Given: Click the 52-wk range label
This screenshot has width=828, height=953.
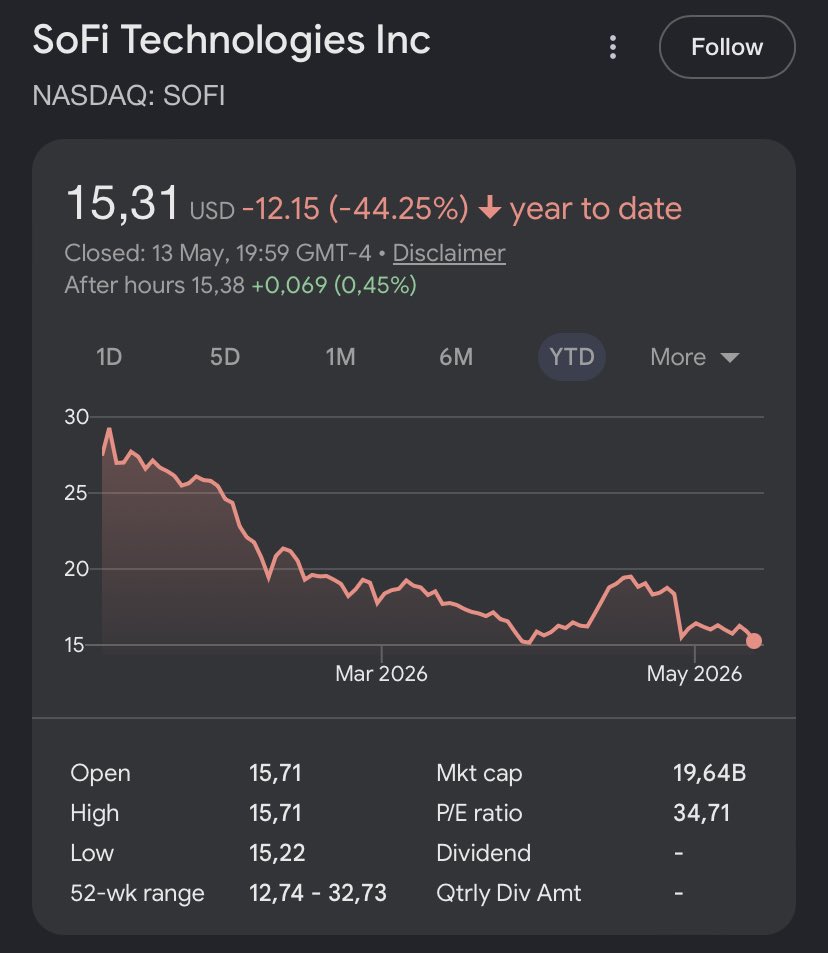Looking at the screenshot, I should click(x=137, y=893).
